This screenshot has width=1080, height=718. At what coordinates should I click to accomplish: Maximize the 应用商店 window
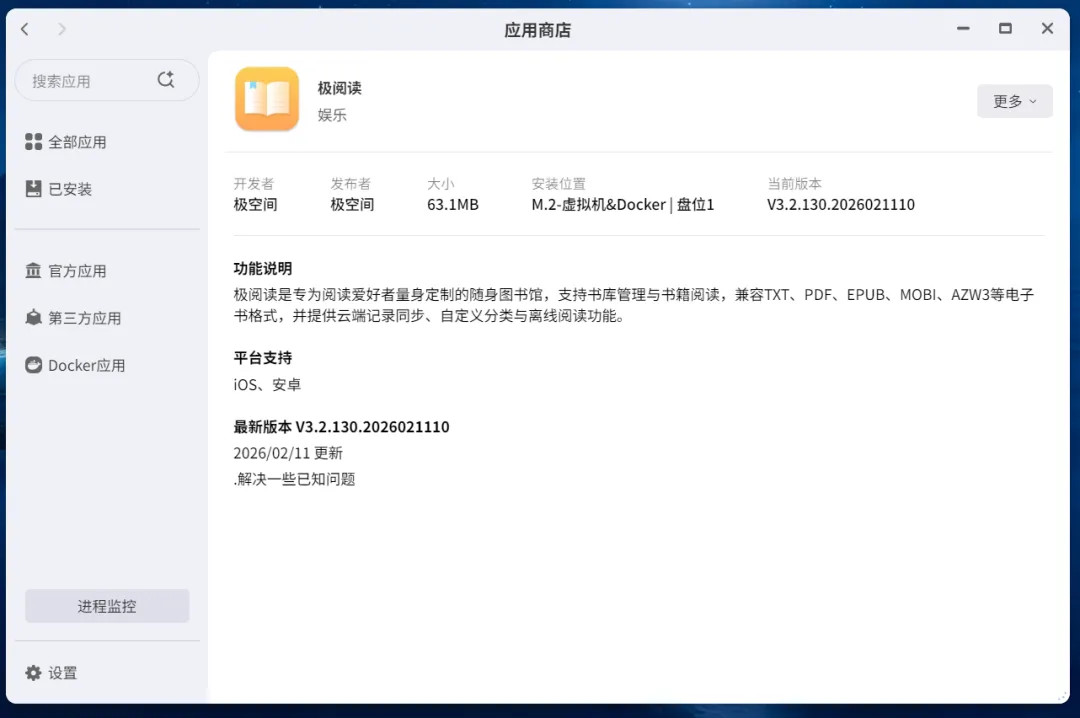coord(1005,28)
